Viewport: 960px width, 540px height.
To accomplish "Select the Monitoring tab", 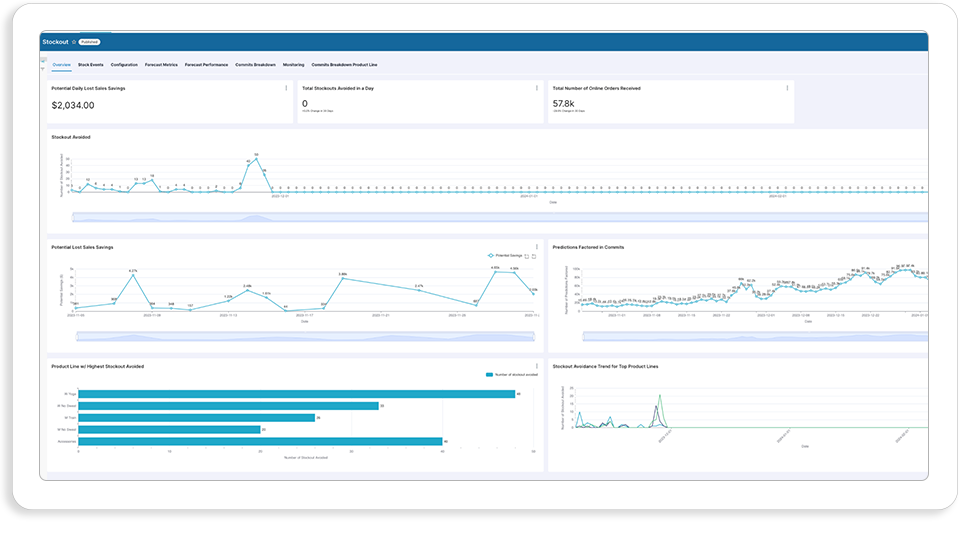I will 293,65.
